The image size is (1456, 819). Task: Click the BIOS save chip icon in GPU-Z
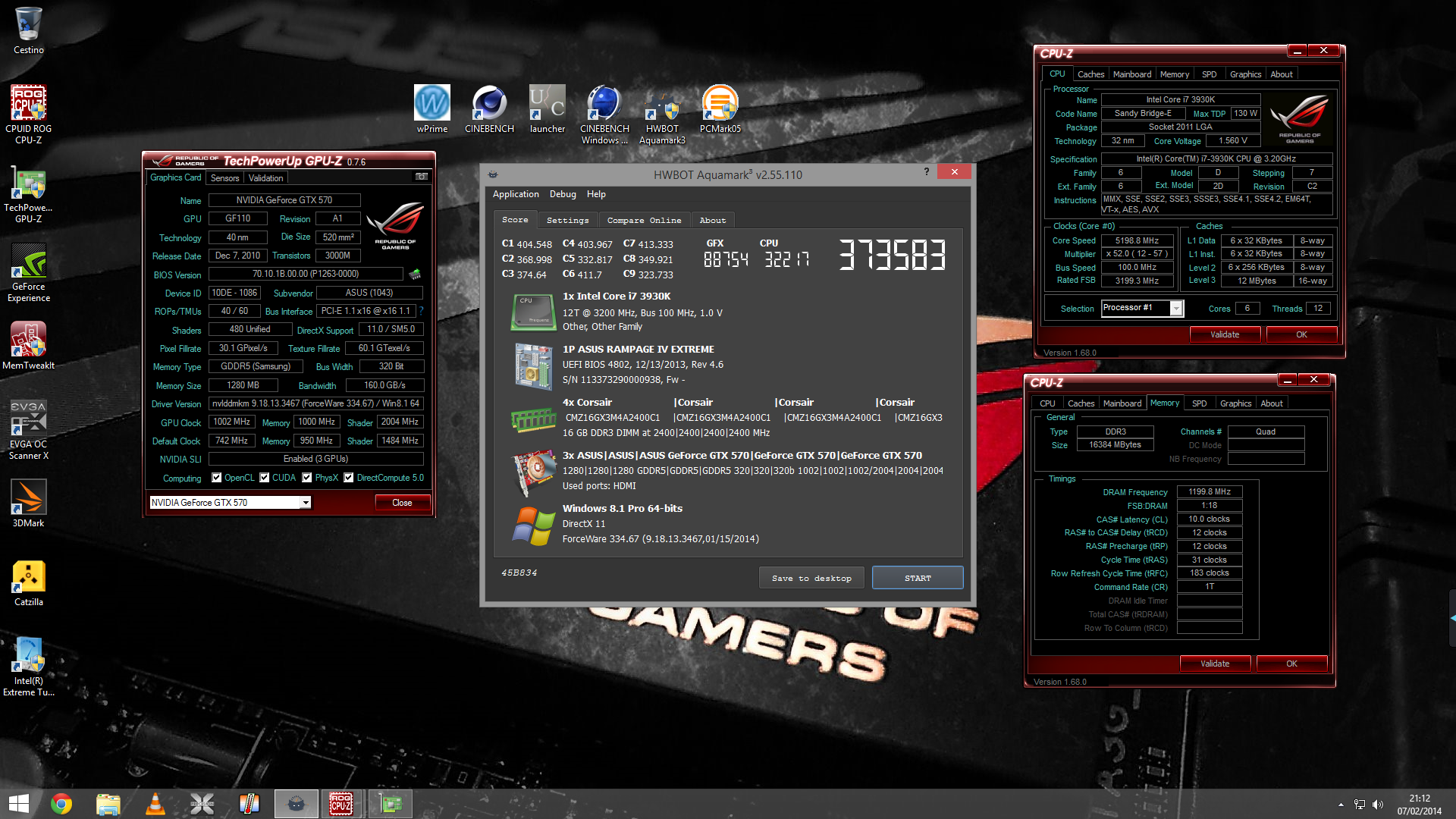[x=415, y=274]
